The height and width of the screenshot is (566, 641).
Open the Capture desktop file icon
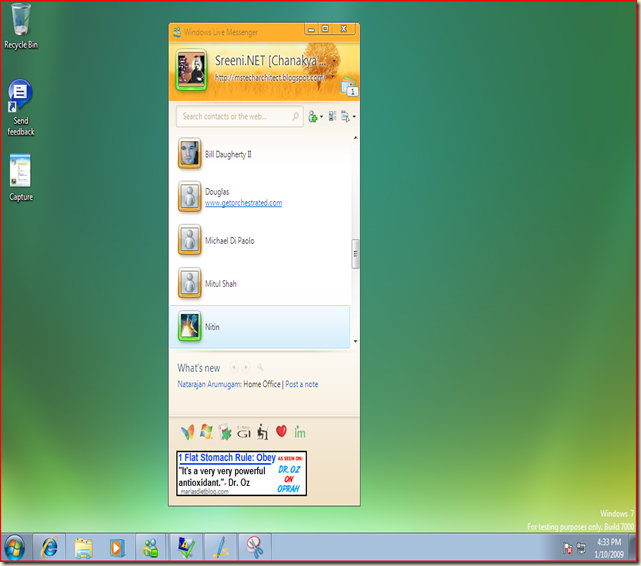coord(20,178)
